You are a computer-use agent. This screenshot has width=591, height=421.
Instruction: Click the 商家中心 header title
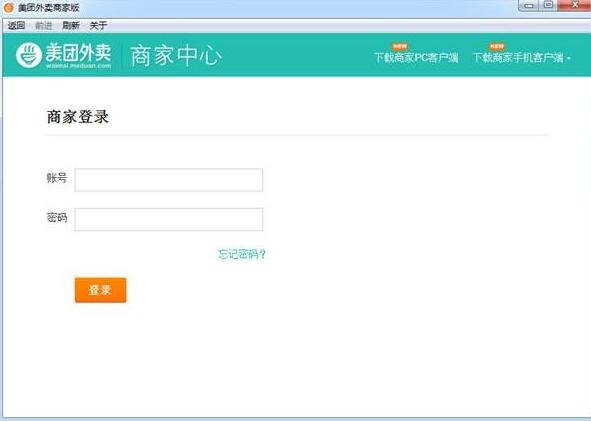coord(176,56)
